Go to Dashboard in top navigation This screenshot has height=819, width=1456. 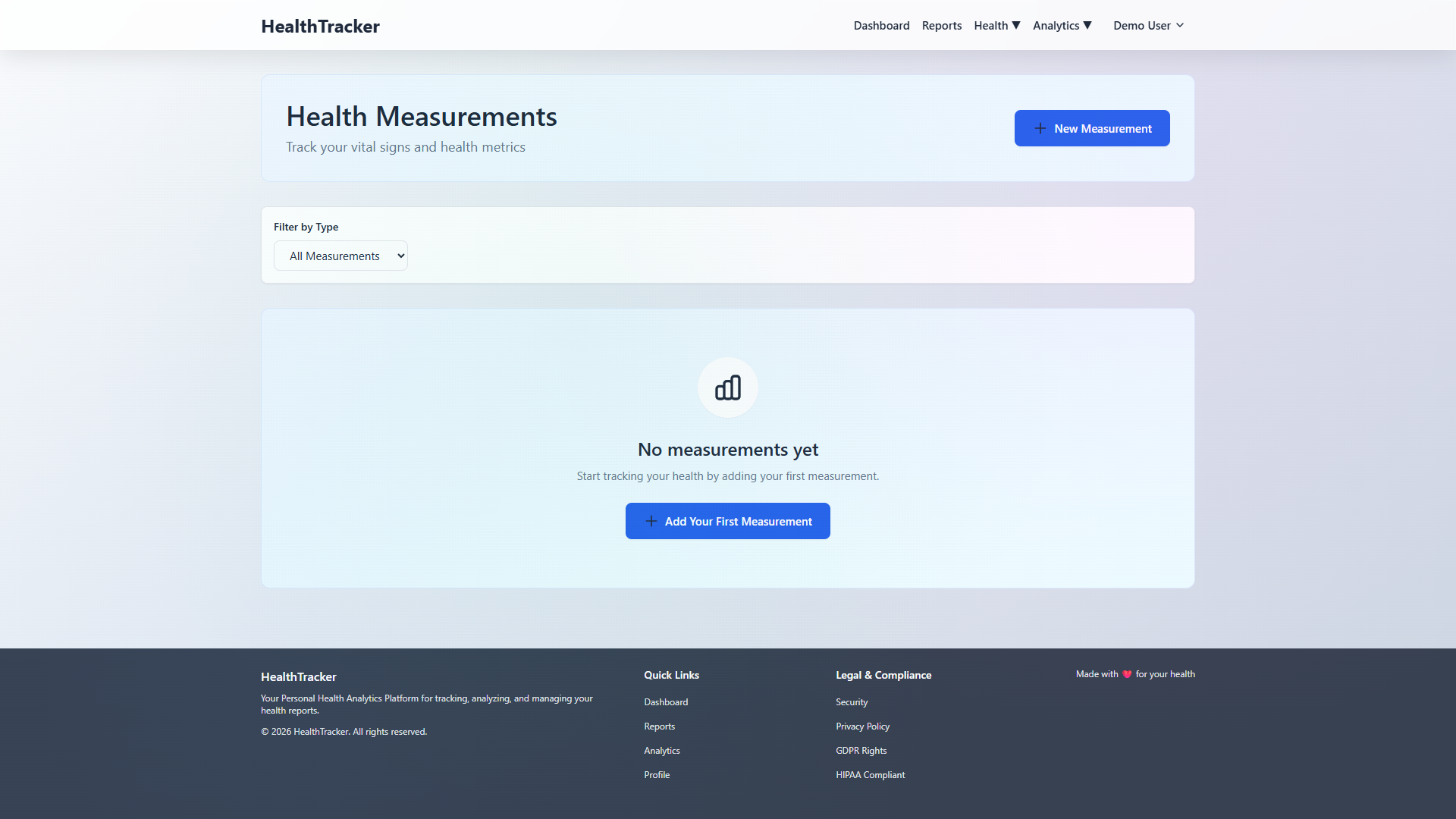[x=881, y=26]
